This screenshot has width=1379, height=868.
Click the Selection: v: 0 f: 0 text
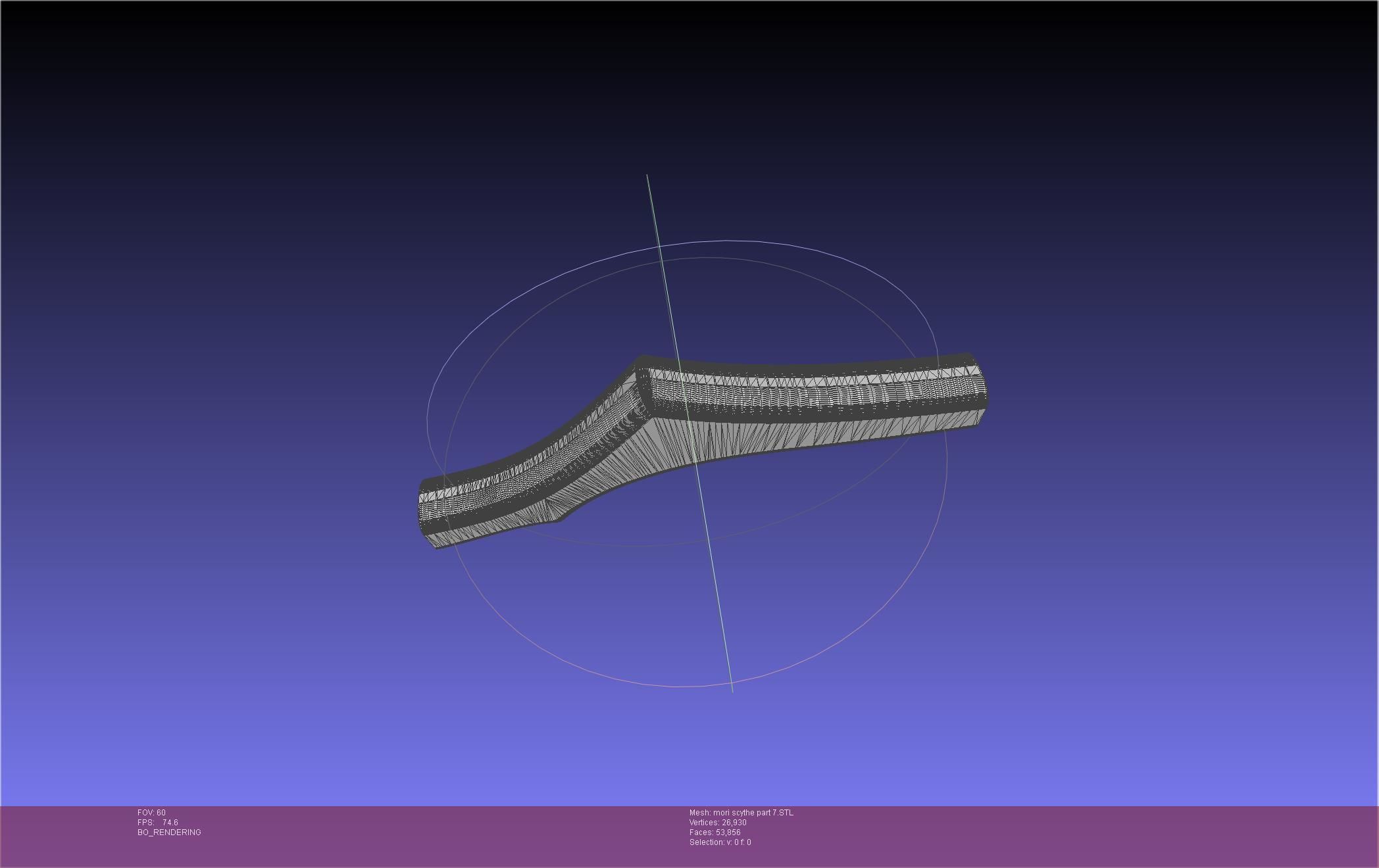pos(720,842)
